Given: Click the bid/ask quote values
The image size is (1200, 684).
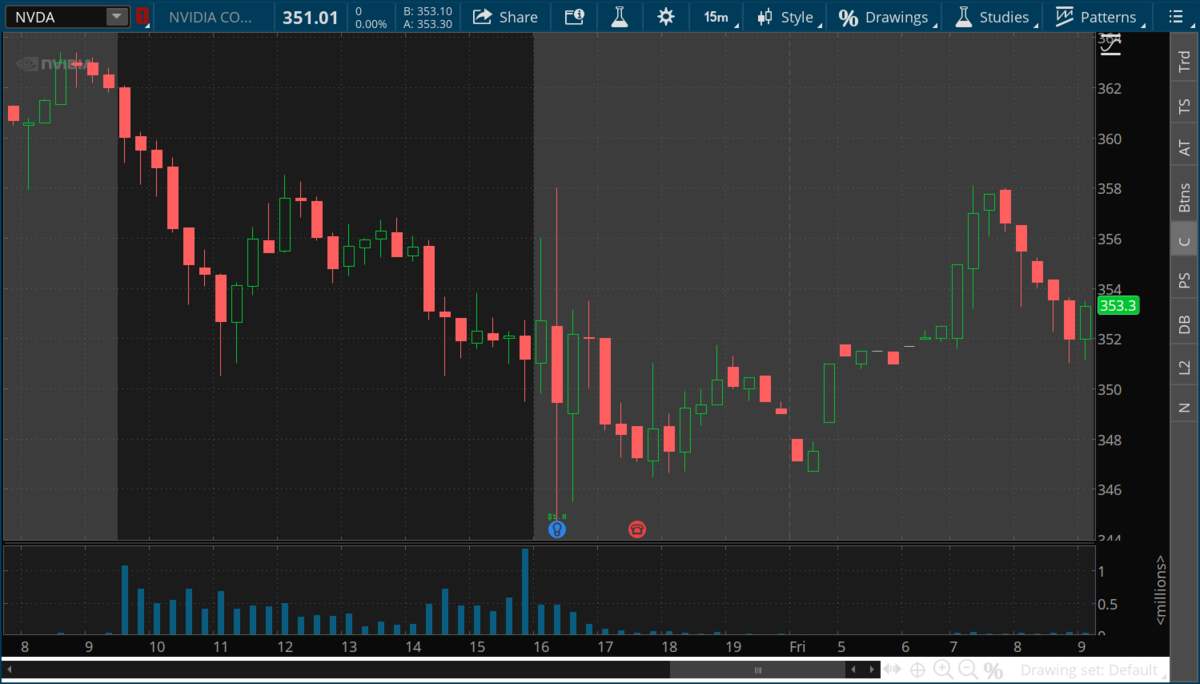Looking at the screenshot, I should click(x=427, y=17).
